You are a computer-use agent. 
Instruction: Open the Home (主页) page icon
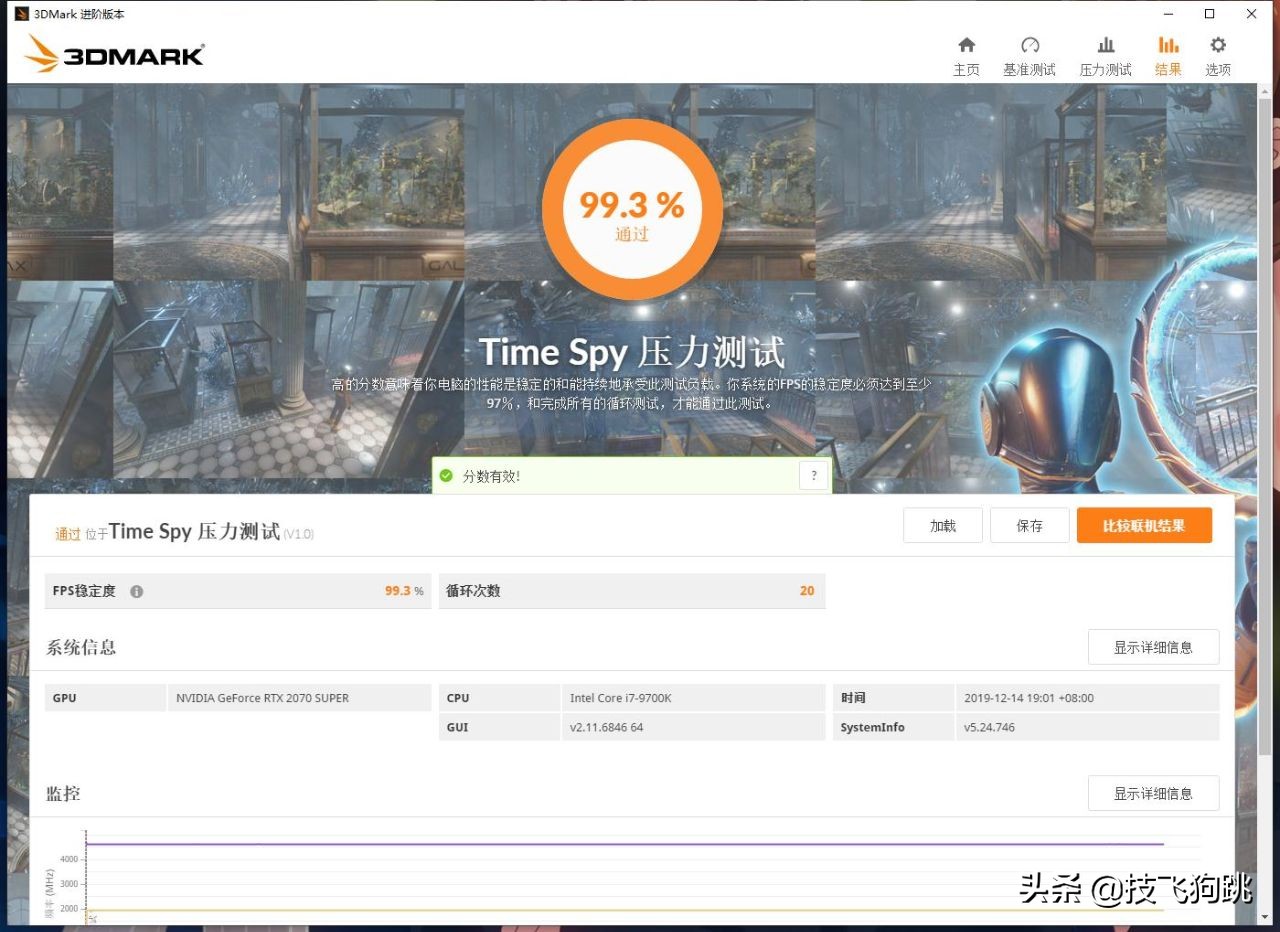point(966,55)
